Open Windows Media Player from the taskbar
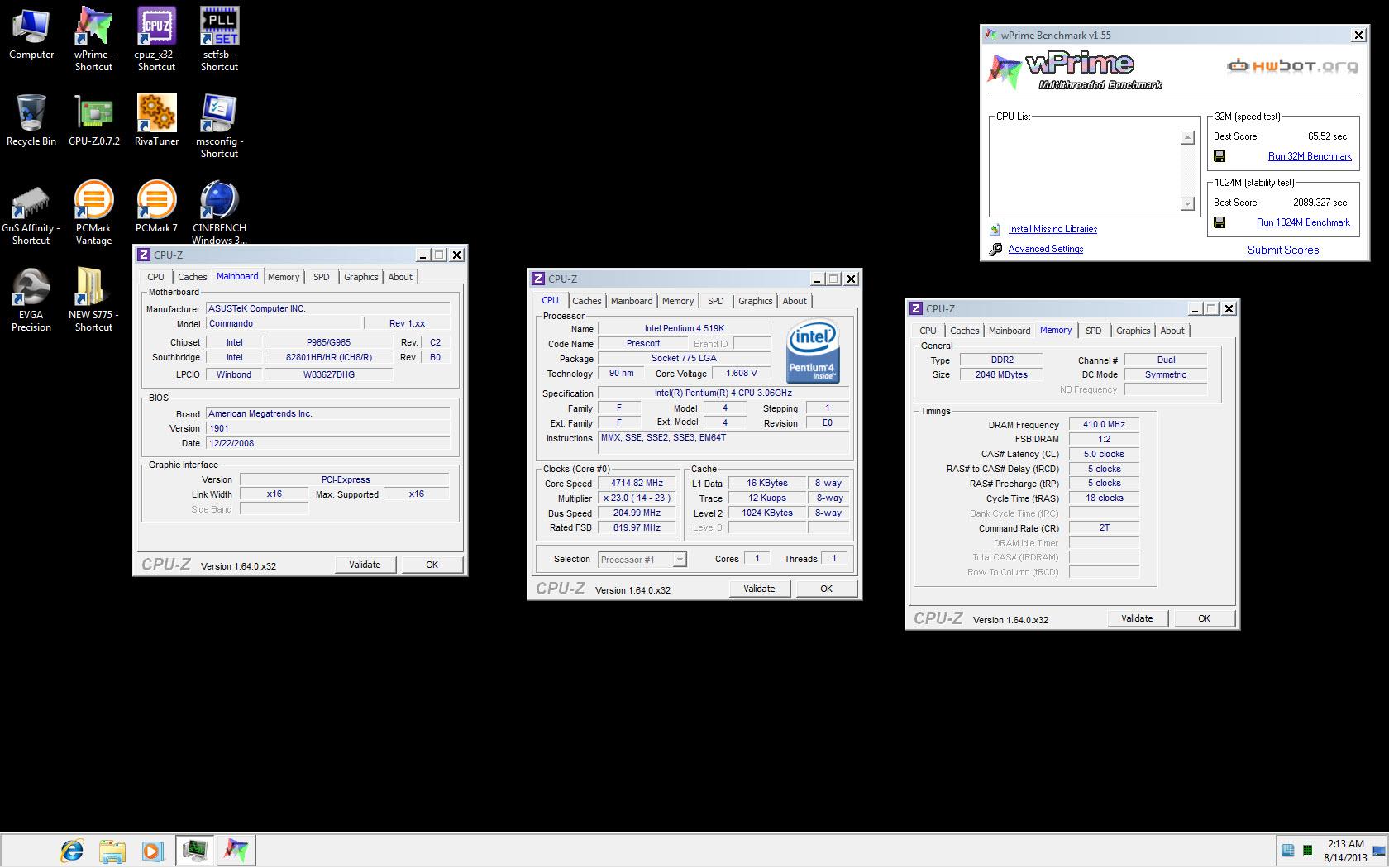This screenshot has height=868, width=1389. pos(151,850)
